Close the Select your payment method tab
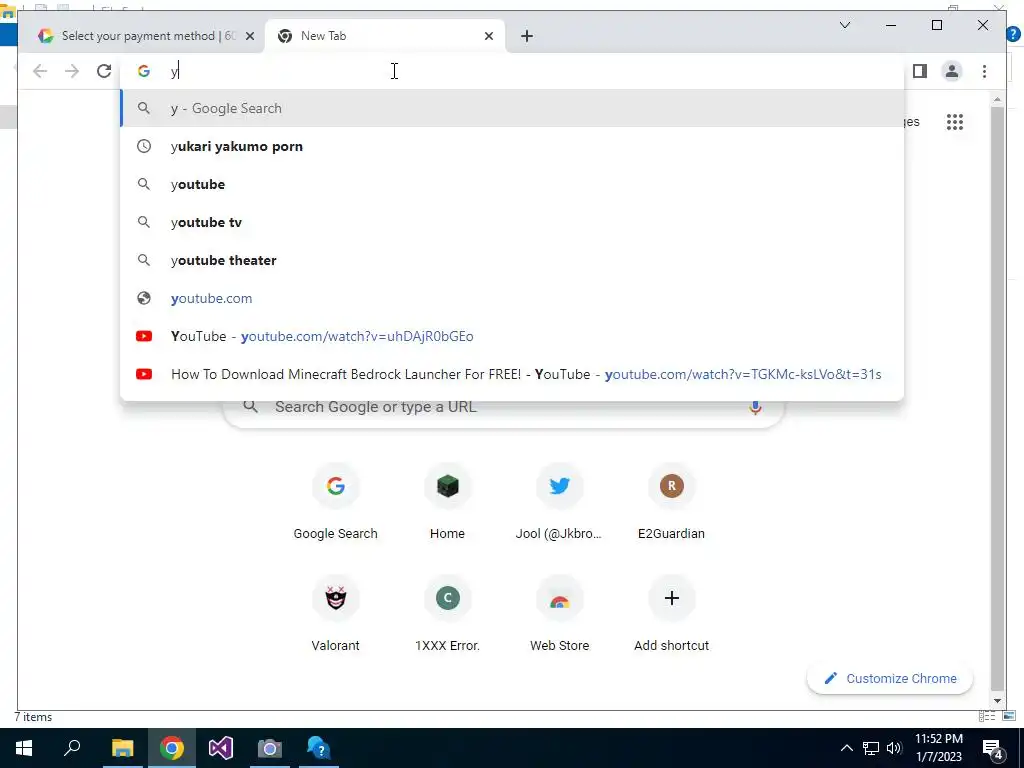The image size is (1024, 768). point(249,37)
